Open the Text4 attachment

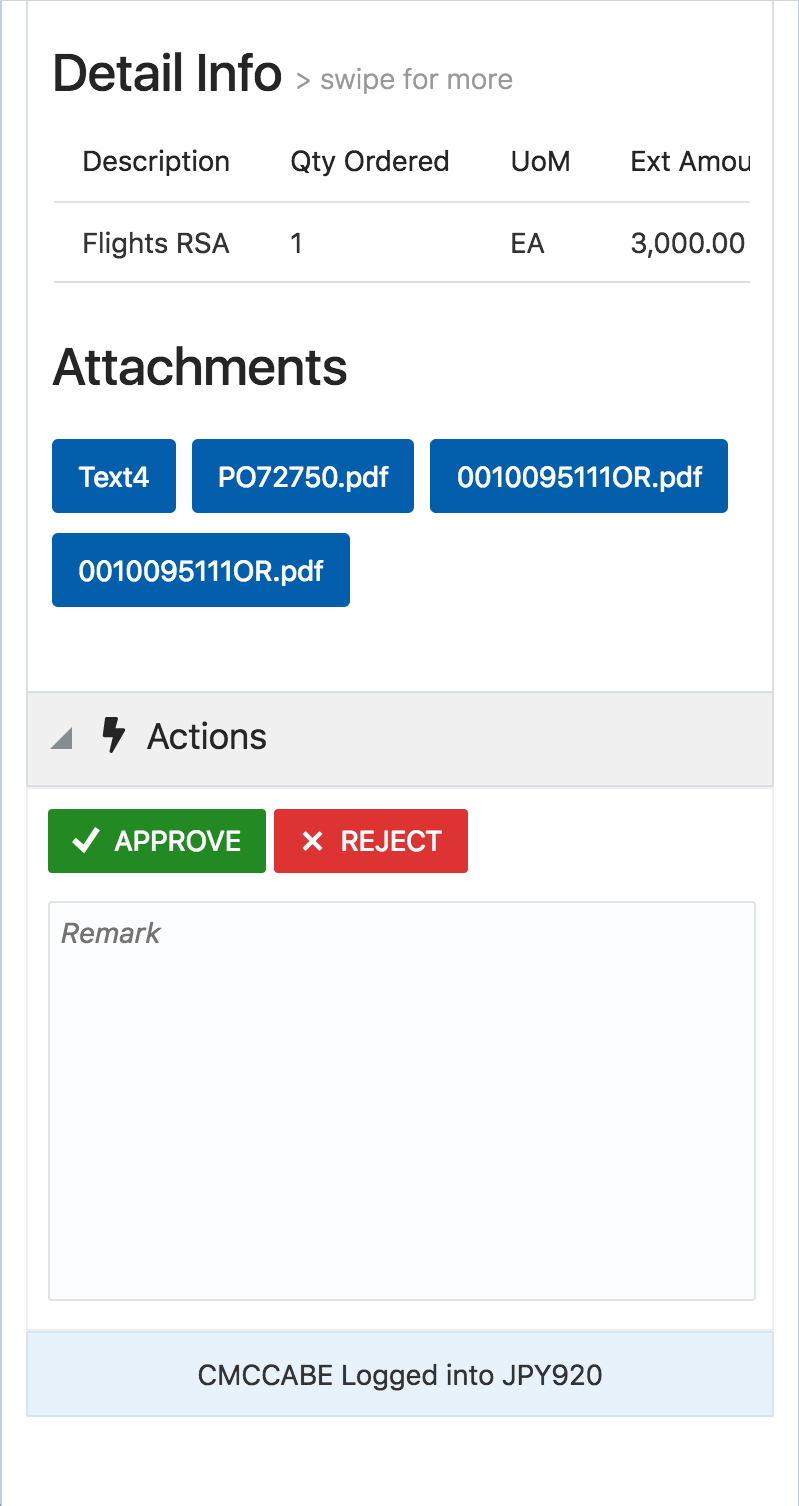coord(114,476)
